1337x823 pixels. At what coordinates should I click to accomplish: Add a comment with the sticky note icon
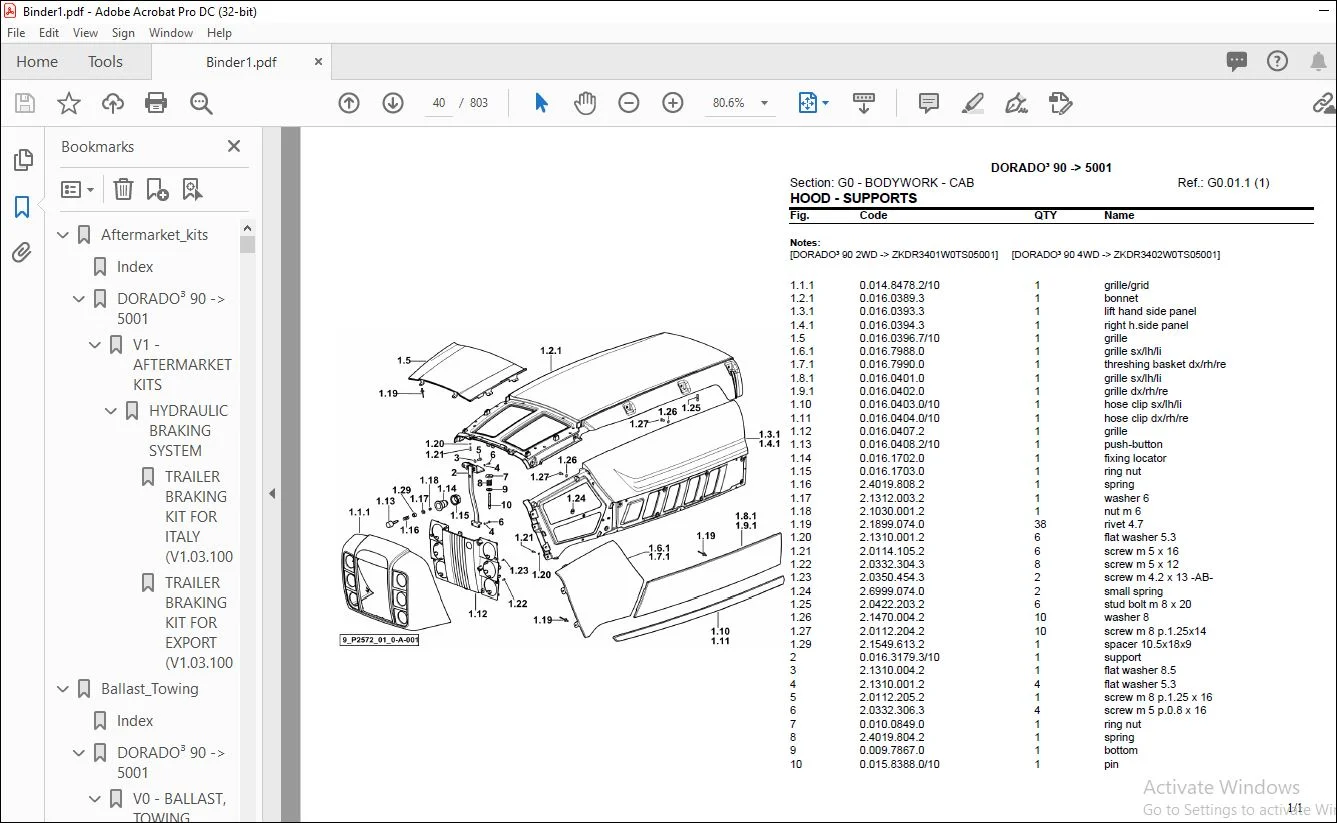click(x=929, y=103)
